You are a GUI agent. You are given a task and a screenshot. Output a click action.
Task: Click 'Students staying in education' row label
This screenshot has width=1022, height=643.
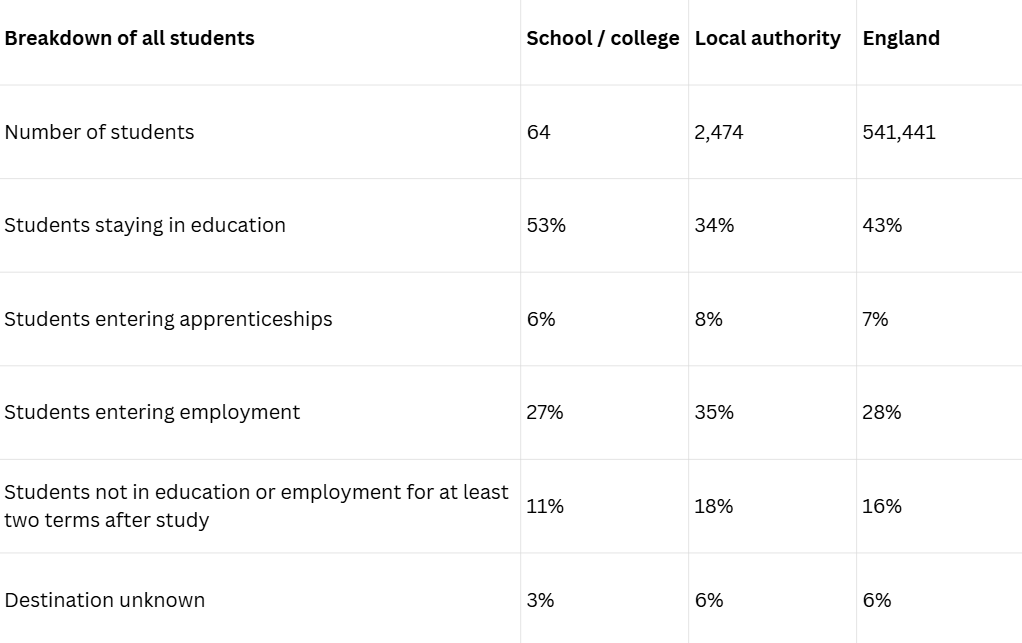point(145,225)
